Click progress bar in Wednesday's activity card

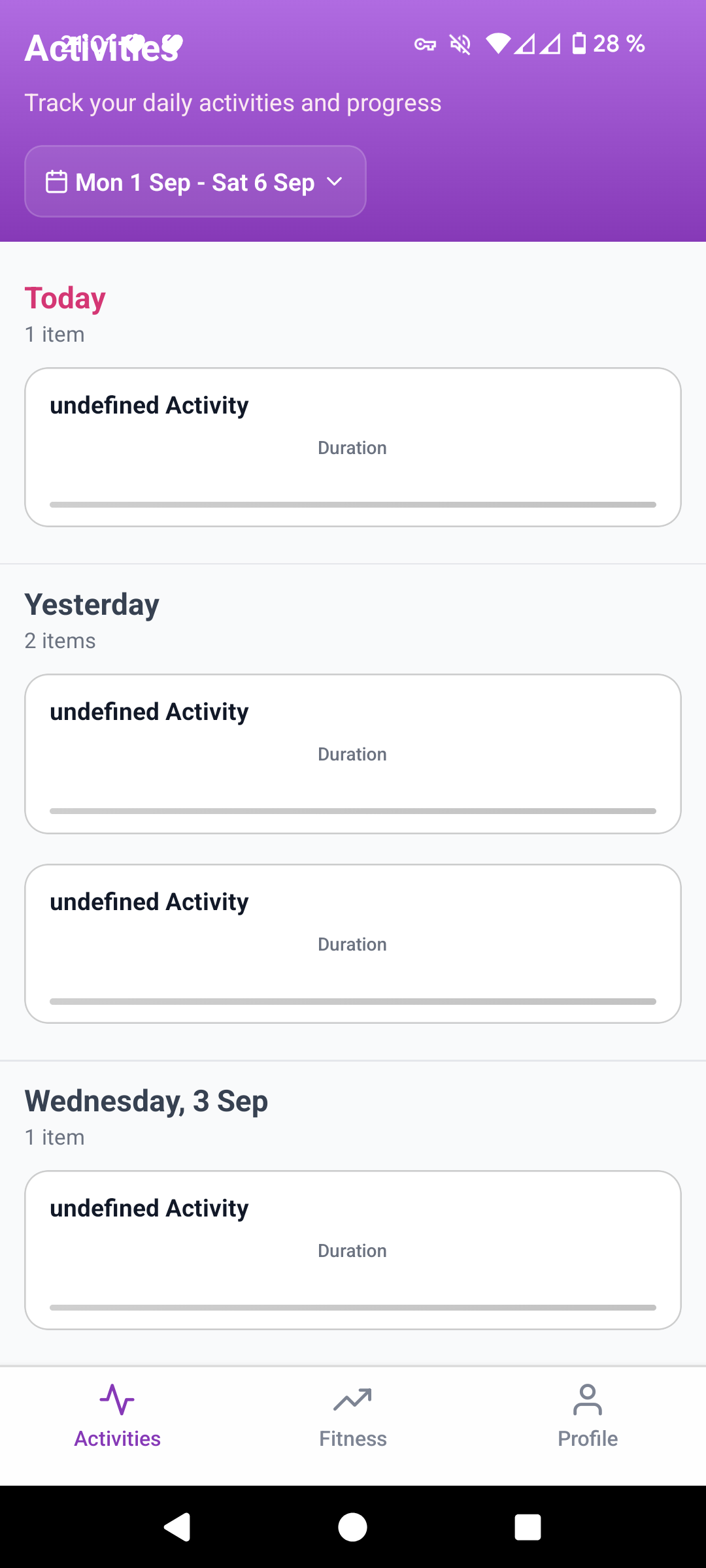tap(353, 1307)
